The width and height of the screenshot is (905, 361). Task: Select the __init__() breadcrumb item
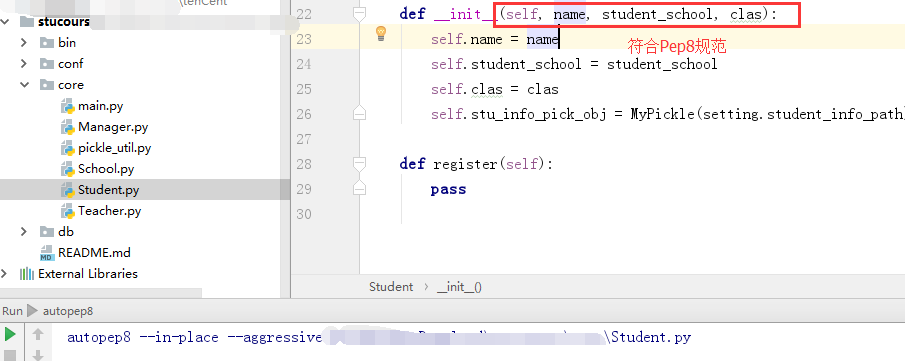[459, 286]
